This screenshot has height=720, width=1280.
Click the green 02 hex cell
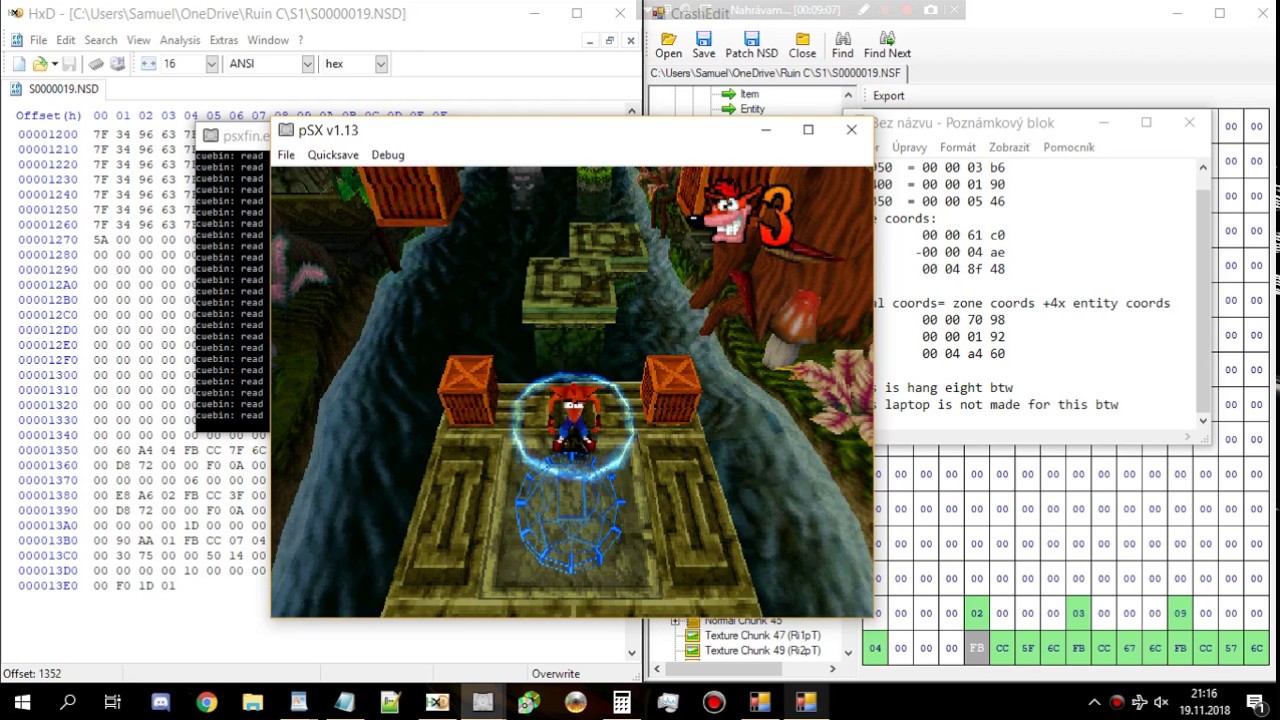977,613
